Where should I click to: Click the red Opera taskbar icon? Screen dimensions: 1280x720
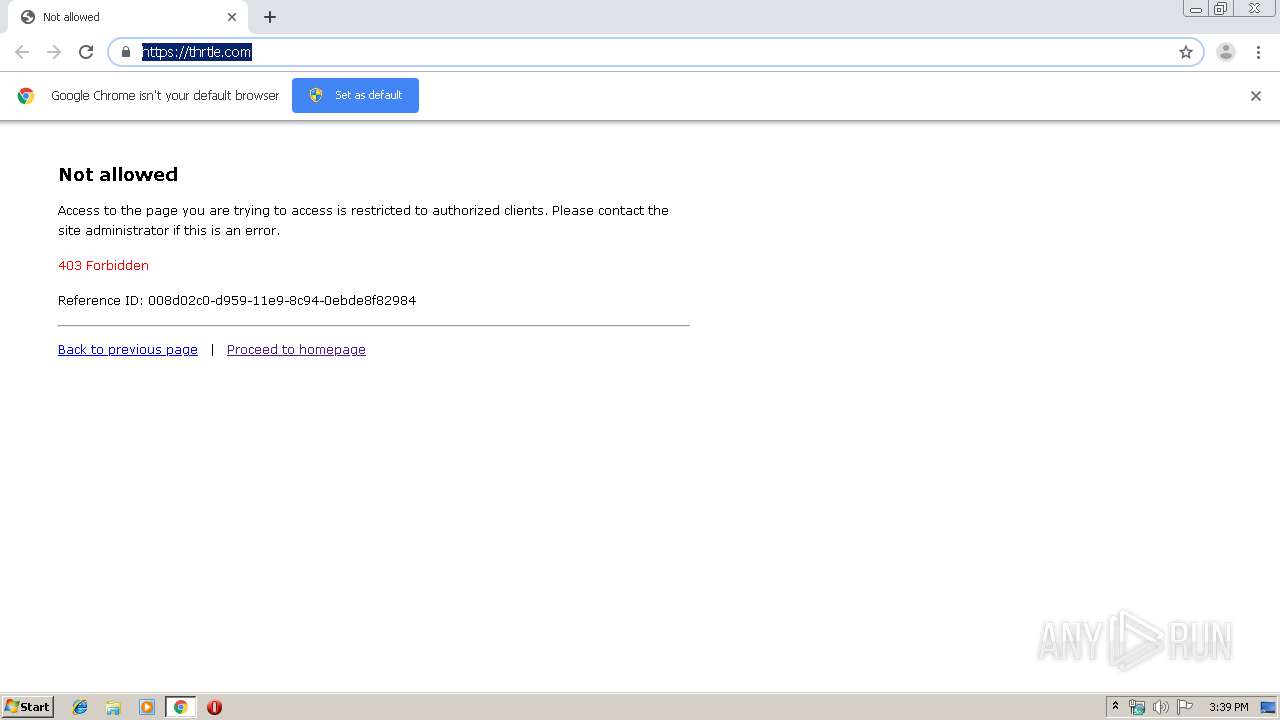(214, 707)
